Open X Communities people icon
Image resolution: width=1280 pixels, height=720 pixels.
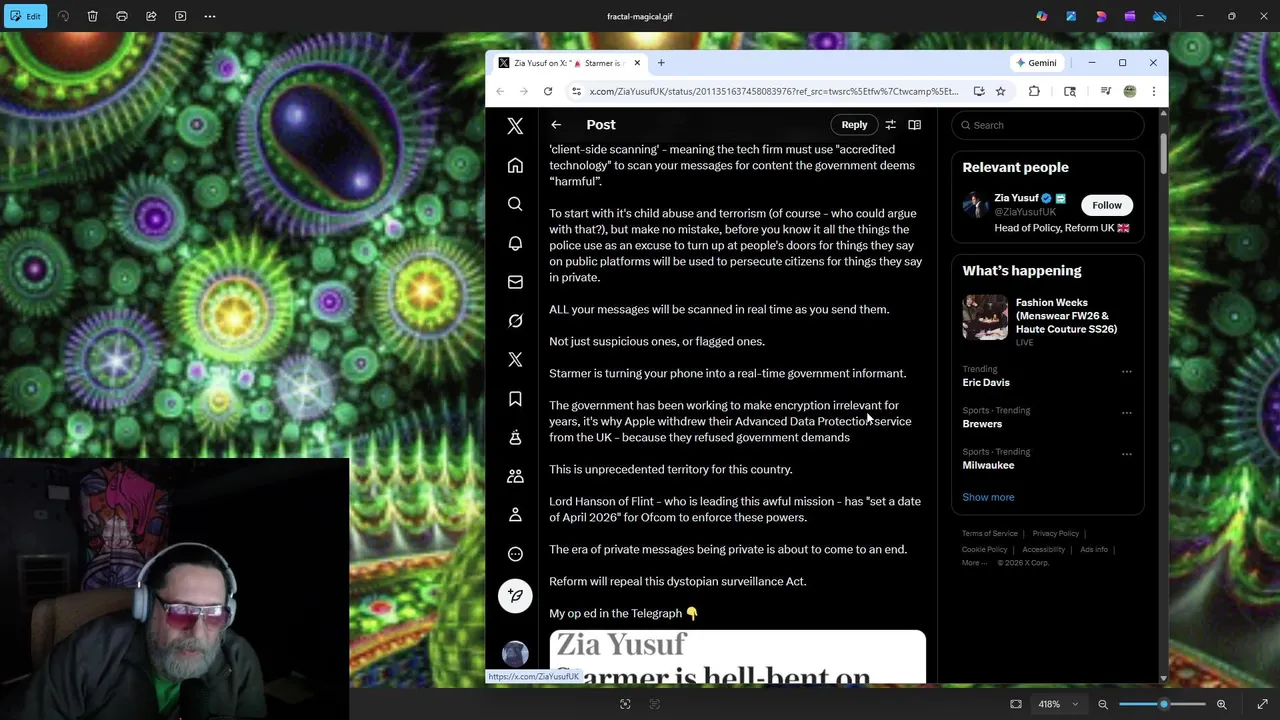coord(515,476)
